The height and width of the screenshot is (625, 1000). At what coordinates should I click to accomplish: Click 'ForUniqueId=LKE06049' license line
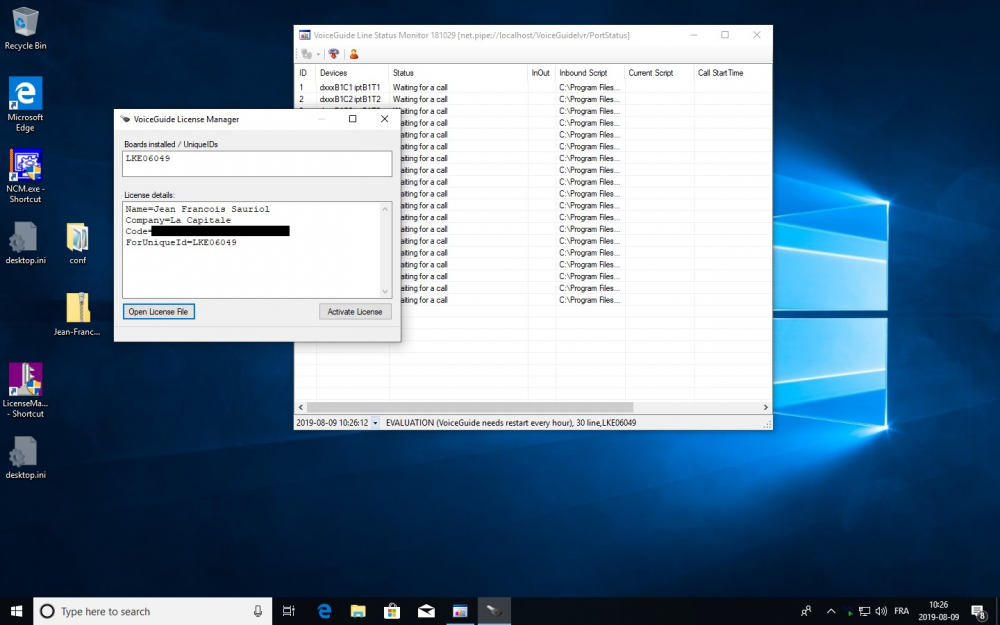pos(181,242)
